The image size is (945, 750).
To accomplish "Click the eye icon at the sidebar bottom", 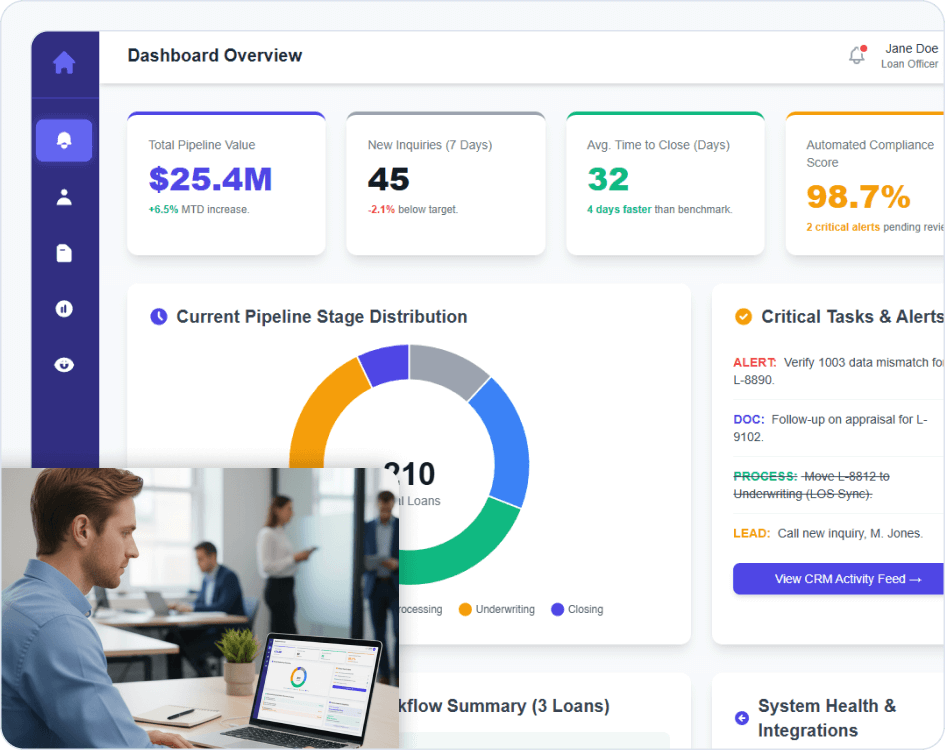I will 64,364.
